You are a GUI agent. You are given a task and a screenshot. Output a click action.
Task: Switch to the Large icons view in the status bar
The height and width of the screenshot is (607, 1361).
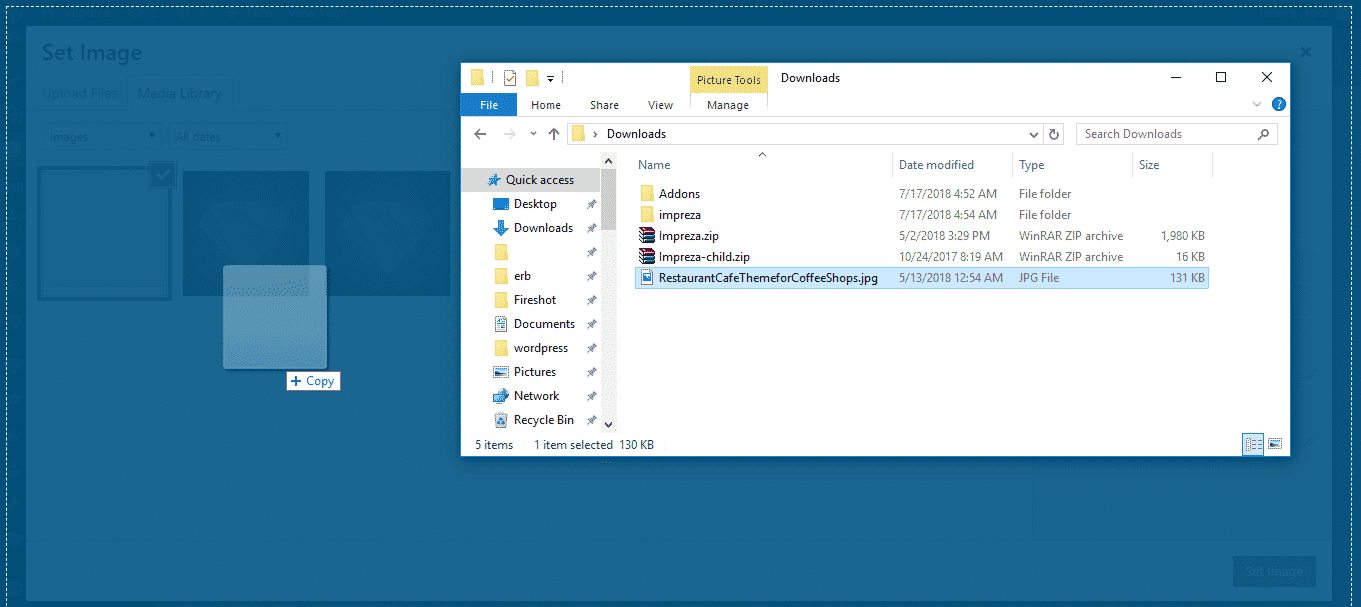tap(1275, 444)
